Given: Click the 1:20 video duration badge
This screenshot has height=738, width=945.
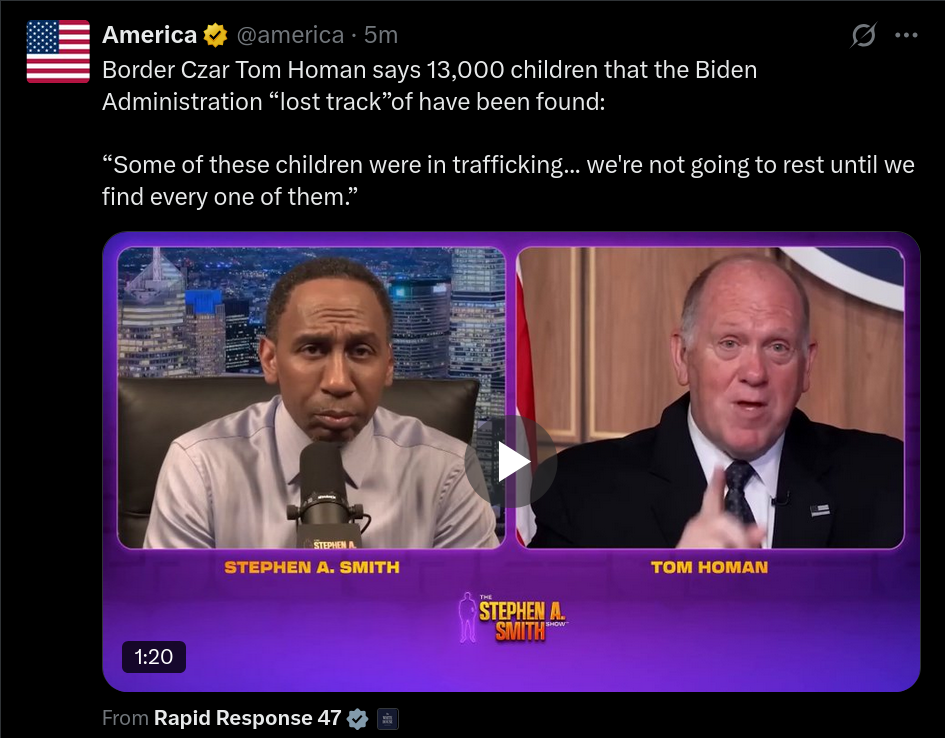Looking at the screenshot, I should pos(154,657).
